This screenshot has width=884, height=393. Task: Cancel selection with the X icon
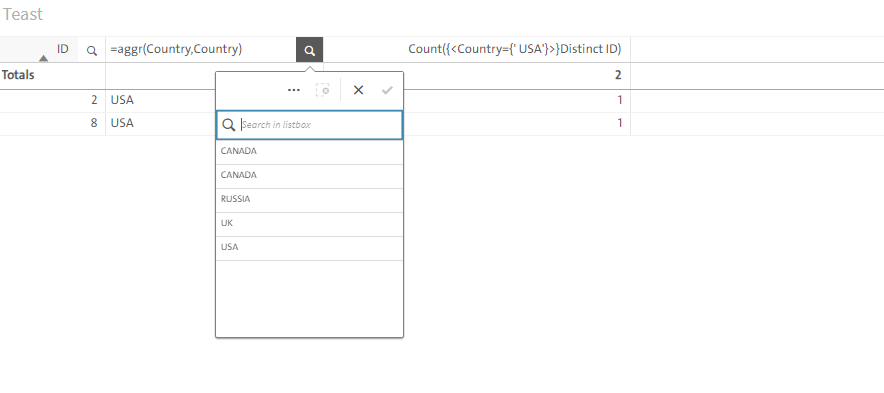pyautogui.click(x=359, y=90)
